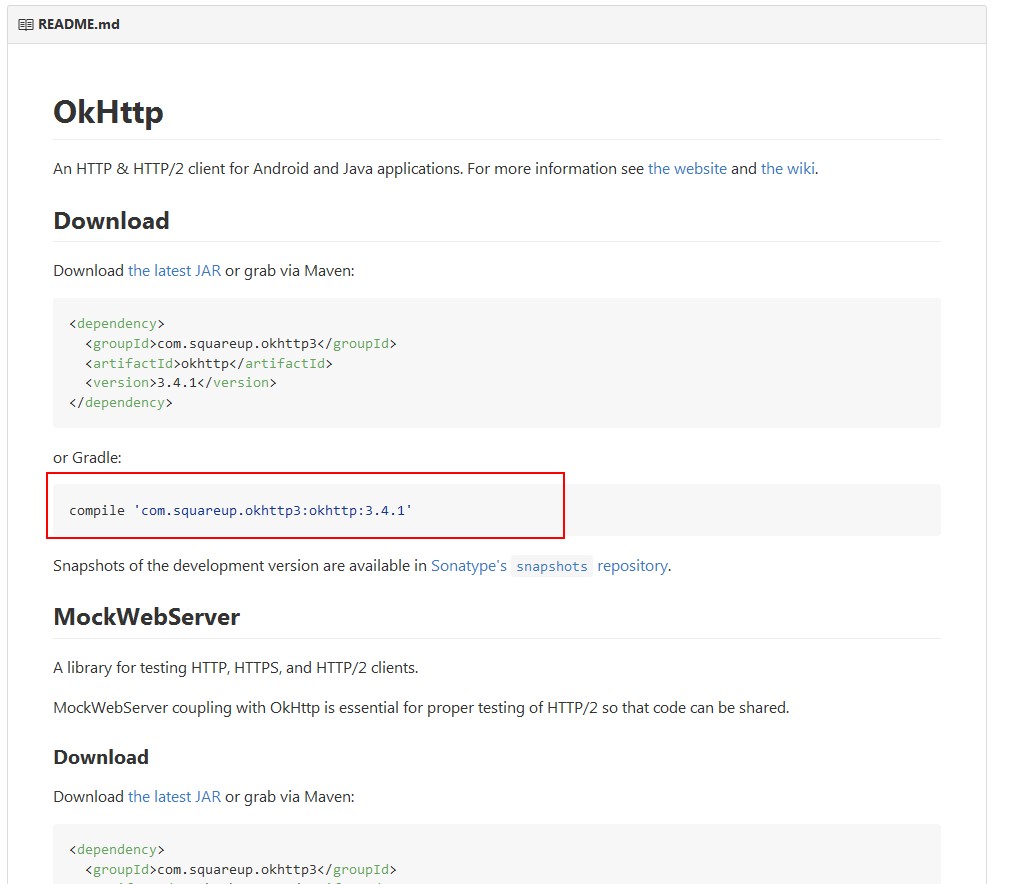Open 'the wiki' link
This screenshot has height=884, width=1030.
[788, 169]
